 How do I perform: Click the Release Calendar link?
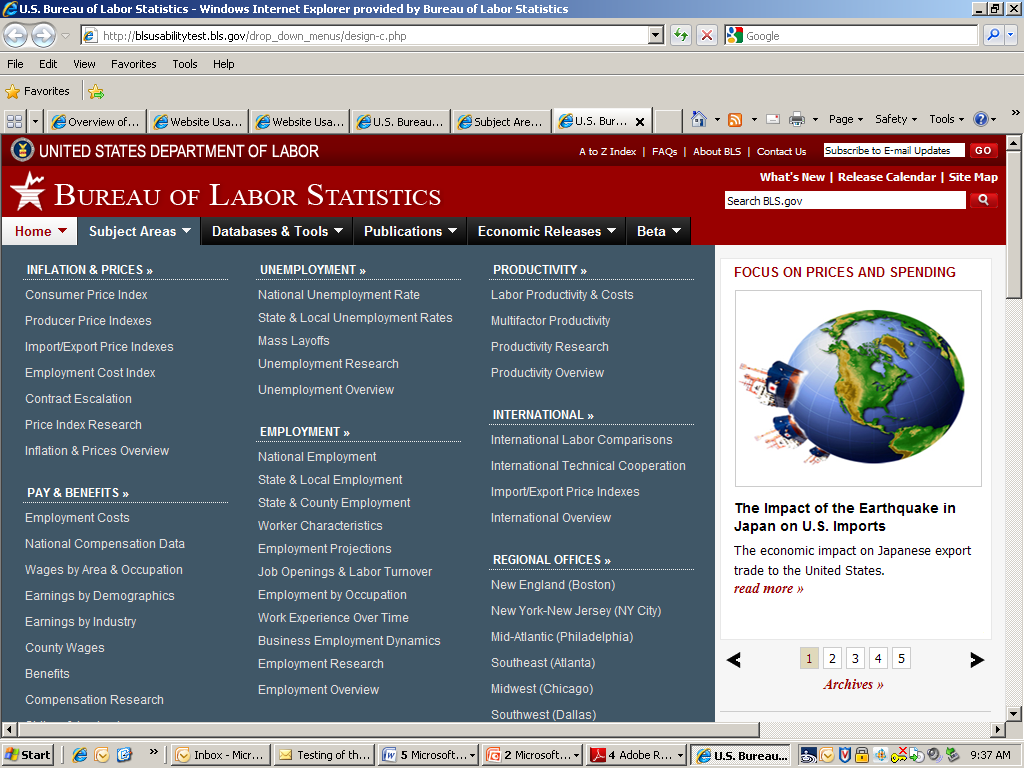(x=886, y=177)
